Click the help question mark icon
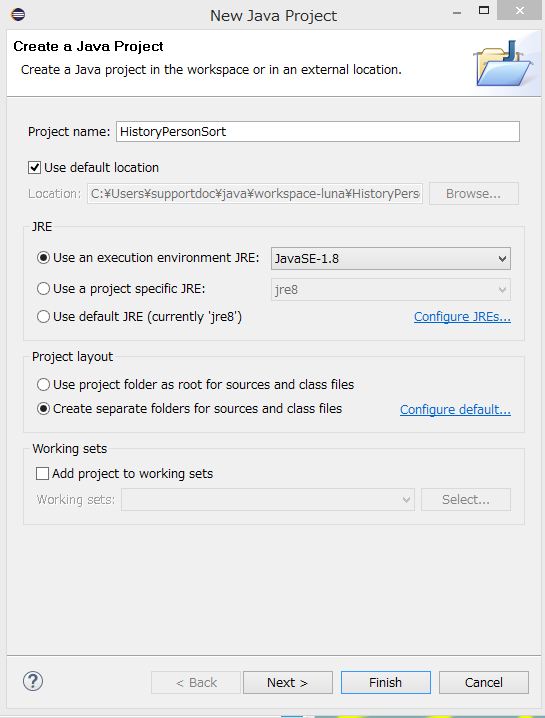This screenshot has height=718, width=545. [x=33, y=681]
